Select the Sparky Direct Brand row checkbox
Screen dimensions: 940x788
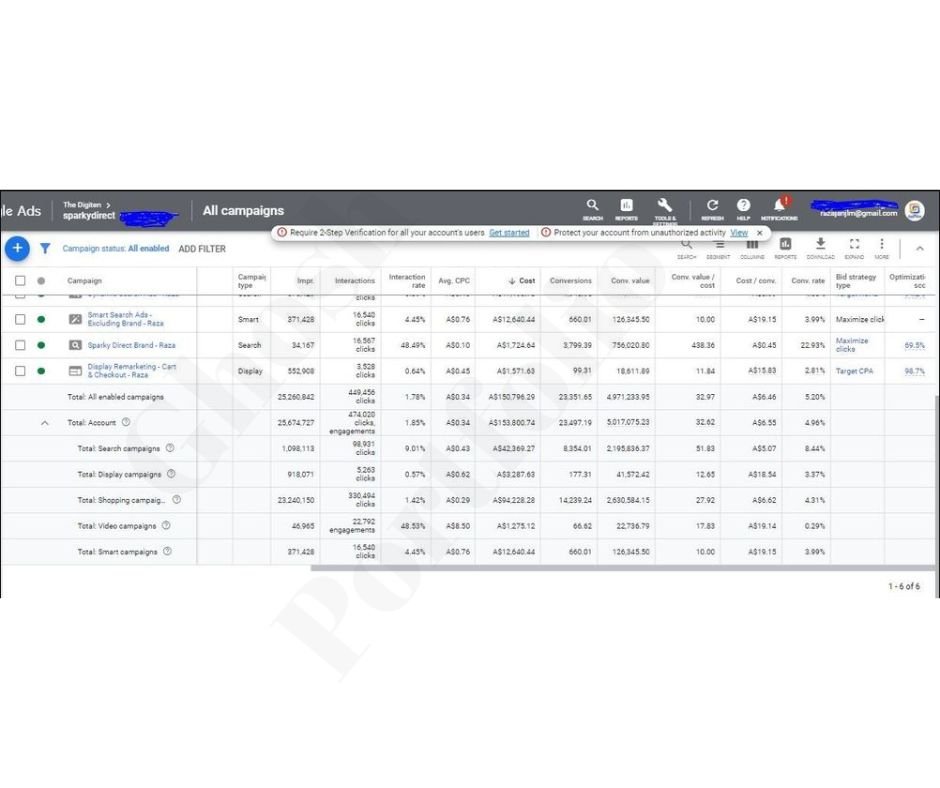[20, 345]
